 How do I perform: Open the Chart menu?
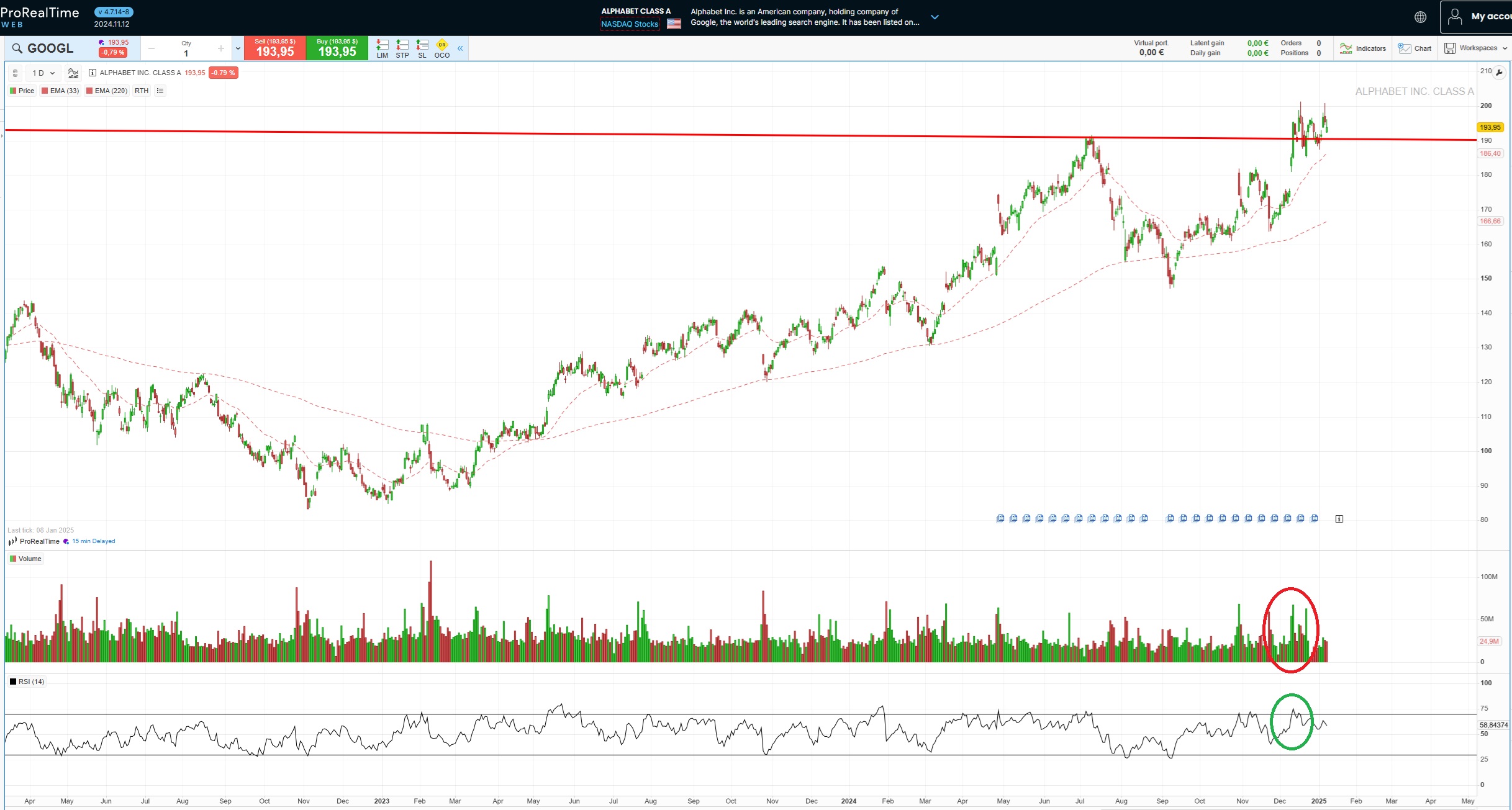[x=1415, y=48]
